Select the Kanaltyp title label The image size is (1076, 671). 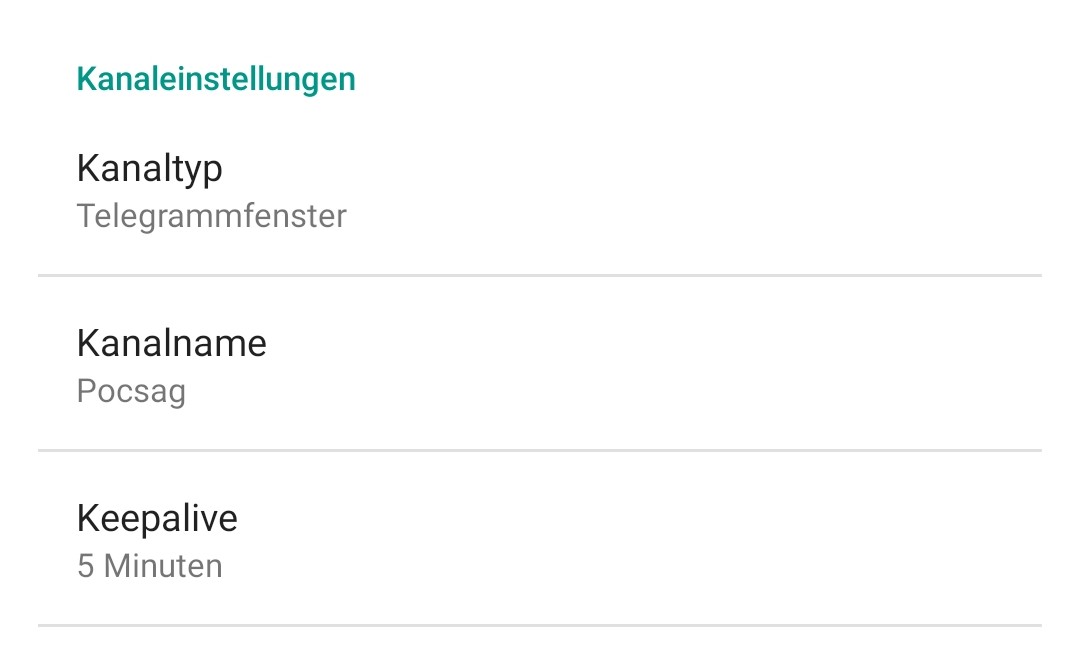click(150, 168)
